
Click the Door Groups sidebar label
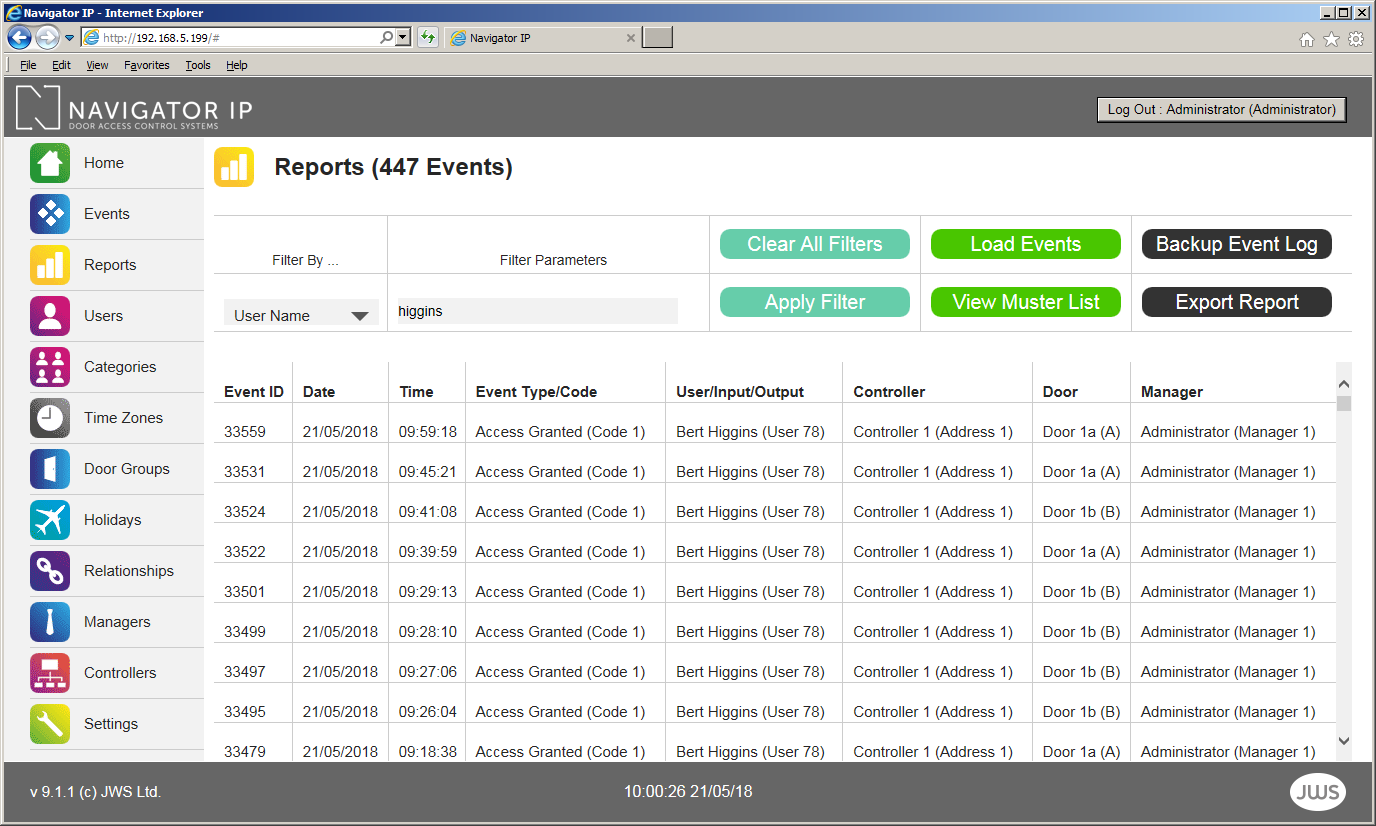(127, 469)
